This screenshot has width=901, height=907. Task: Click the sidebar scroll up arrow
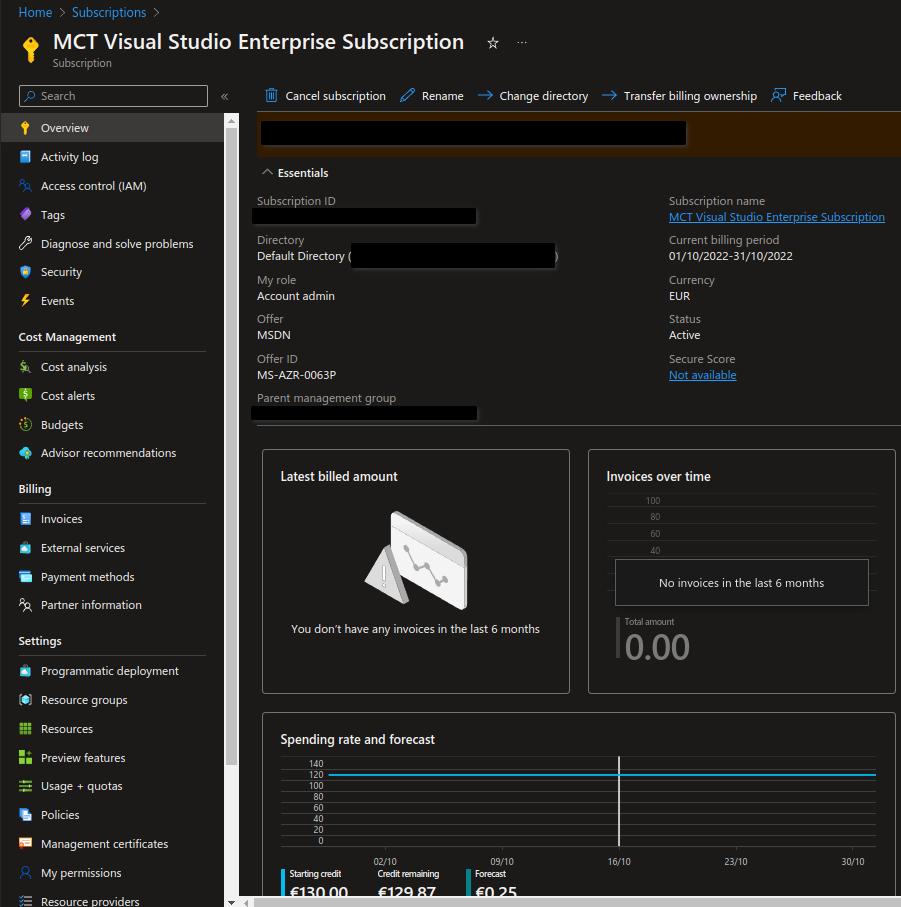point(231,121)
